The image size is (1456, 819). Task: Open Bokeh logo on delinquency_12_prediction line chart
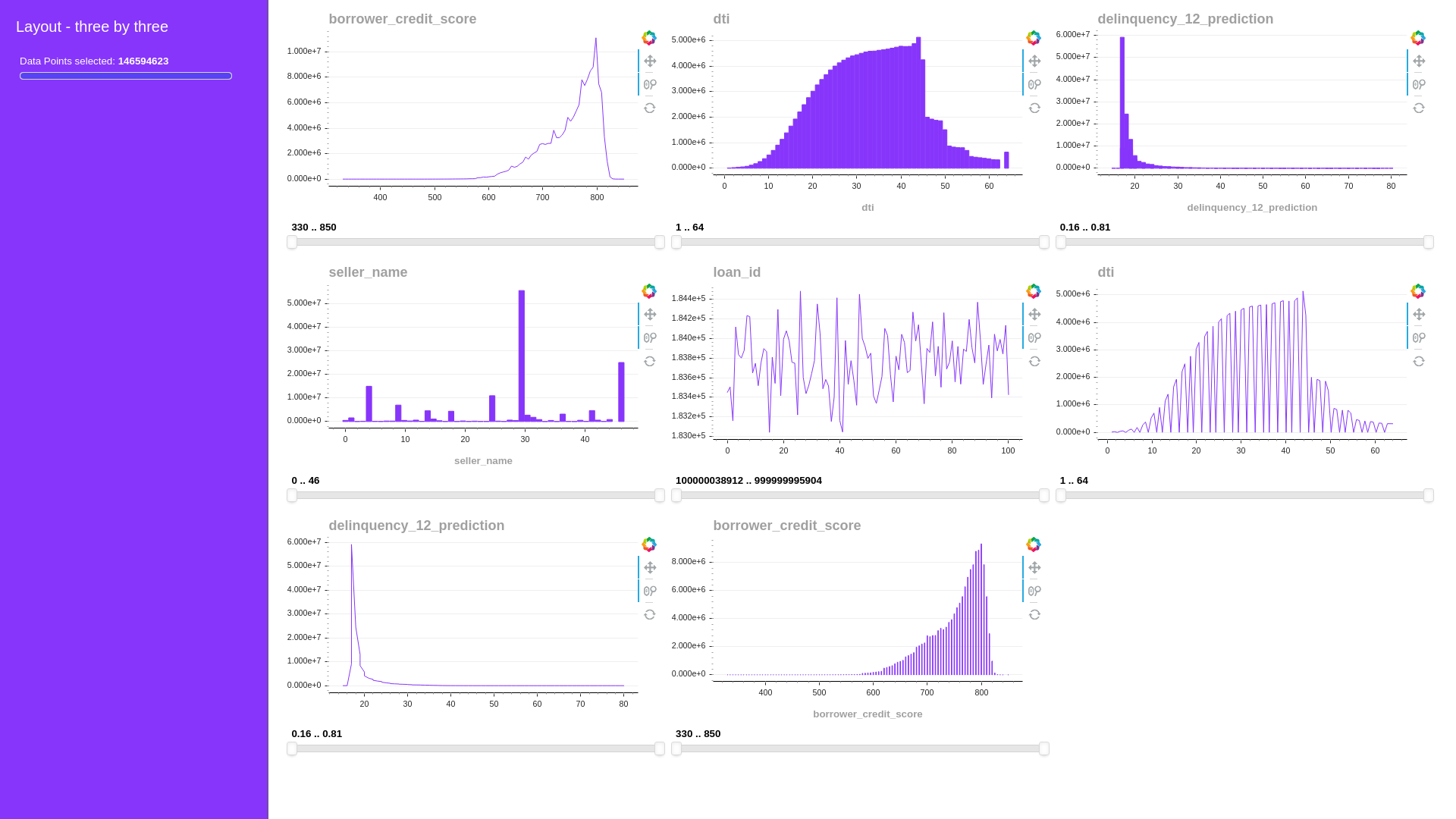[649, 544]
